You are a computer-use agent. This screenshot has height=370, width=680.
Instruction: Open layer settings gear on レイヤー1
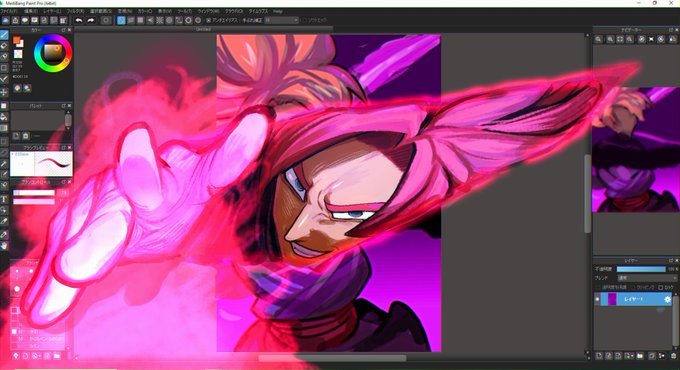click(667, 299)
